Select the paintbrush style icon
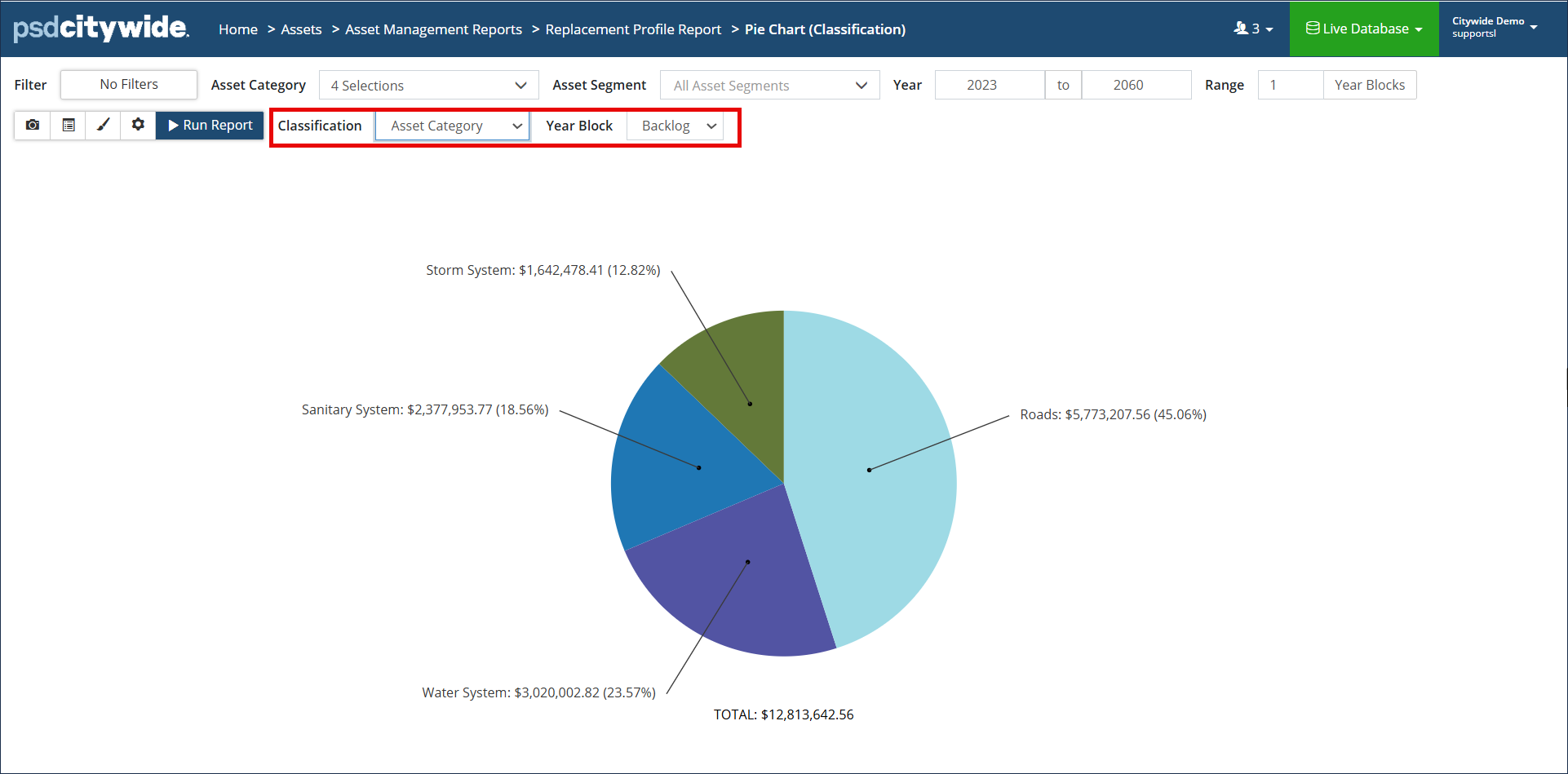This screenshot has height=774, width=1568. pyautogui.click(x=104, y=126)
